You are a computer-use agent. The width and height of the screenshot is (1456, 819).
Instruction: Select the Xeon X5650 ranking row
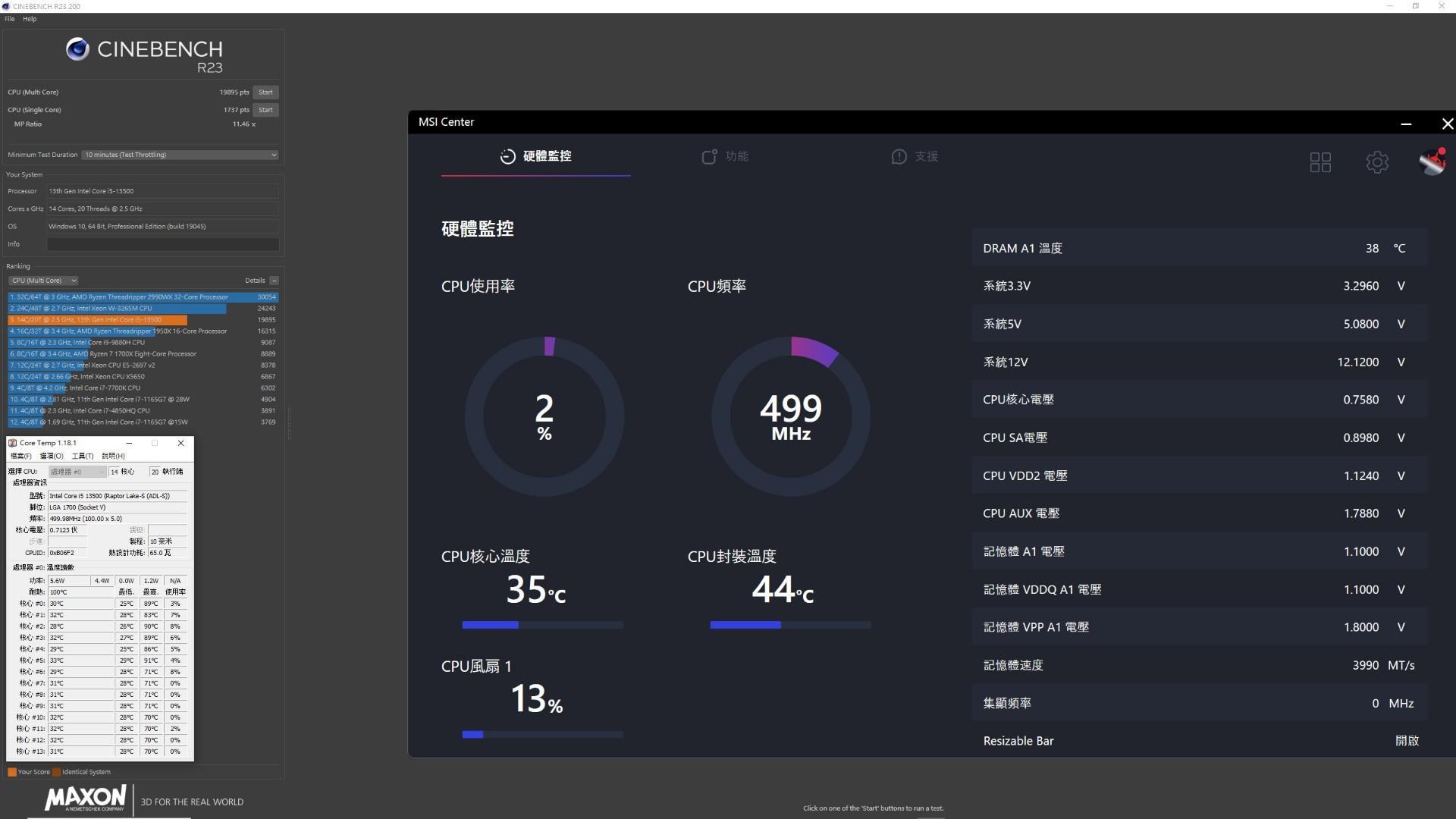pos(143,377)
